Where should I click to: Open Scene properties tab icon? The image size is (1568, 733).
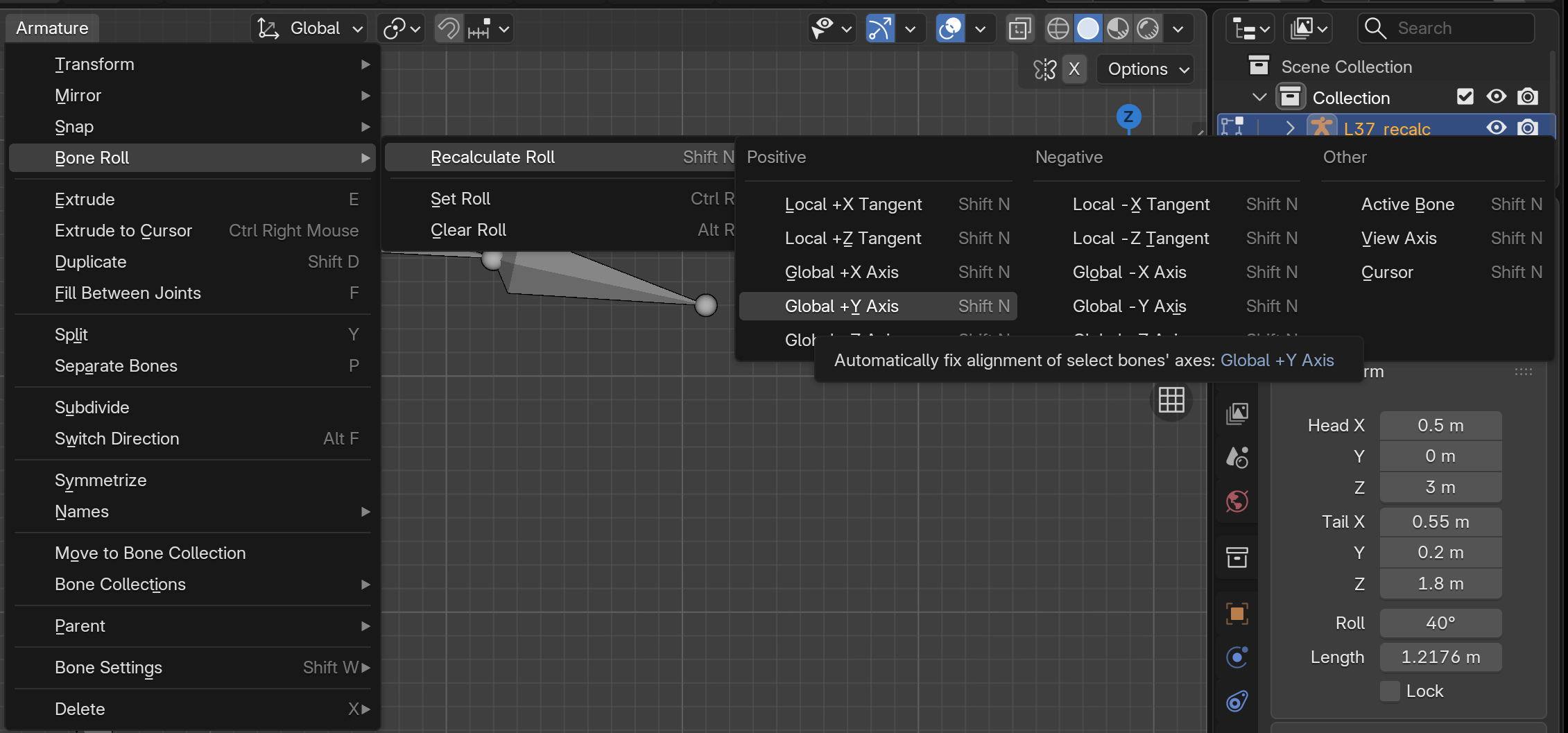pyautogui.click(x=1237, y=457)
